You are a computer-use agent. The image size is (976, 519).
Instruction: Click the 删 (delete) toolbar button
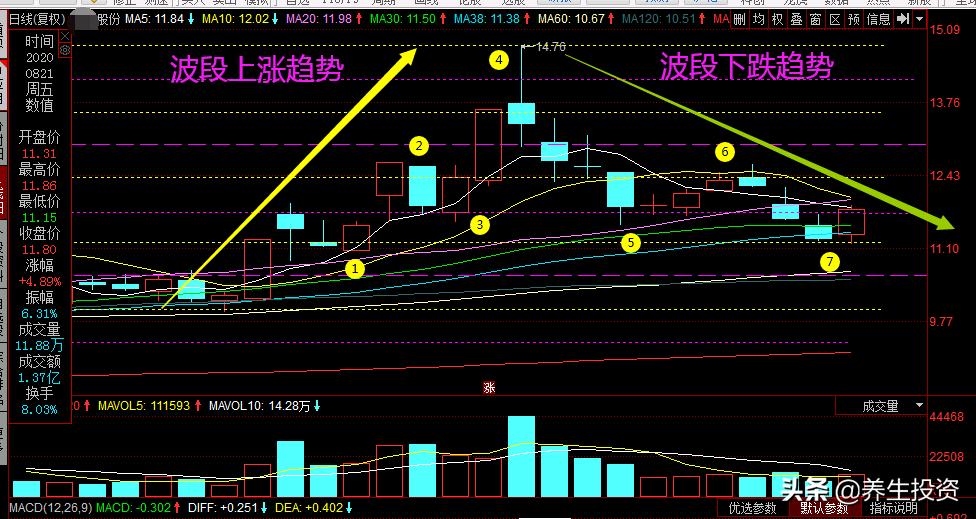(739, 19)
